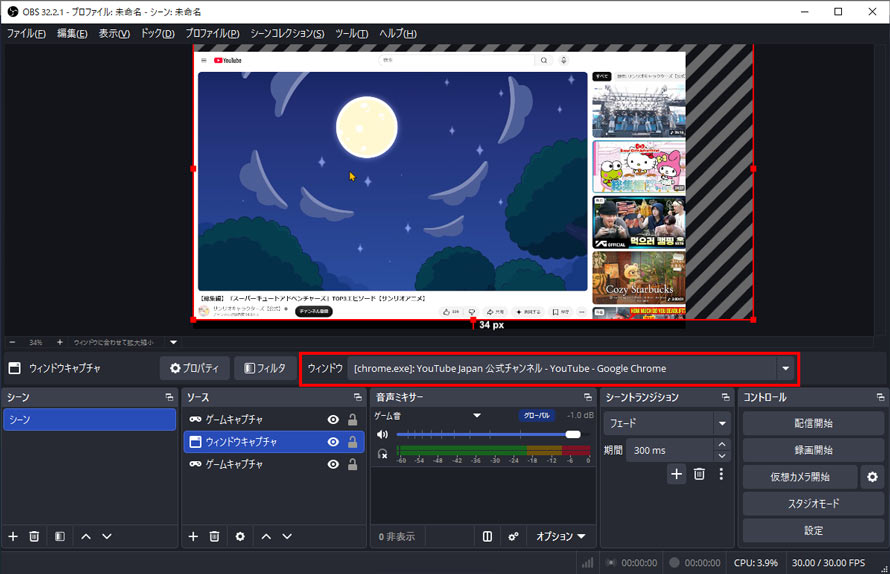Open the ドック menu
The image size is (890, 574).
[157, 33]
